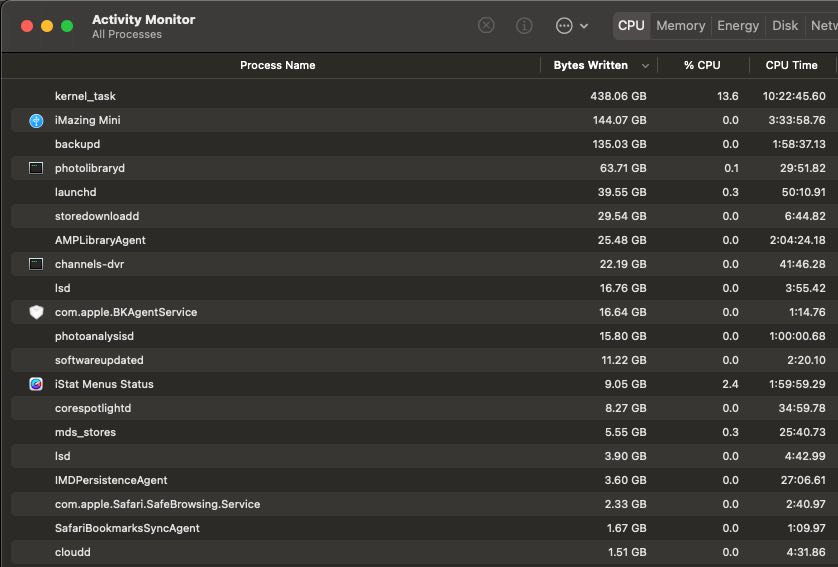Click the 438.06 GB bytes written value
The width and height of the screenshot is (838, 567).
(x=618, y=96)
